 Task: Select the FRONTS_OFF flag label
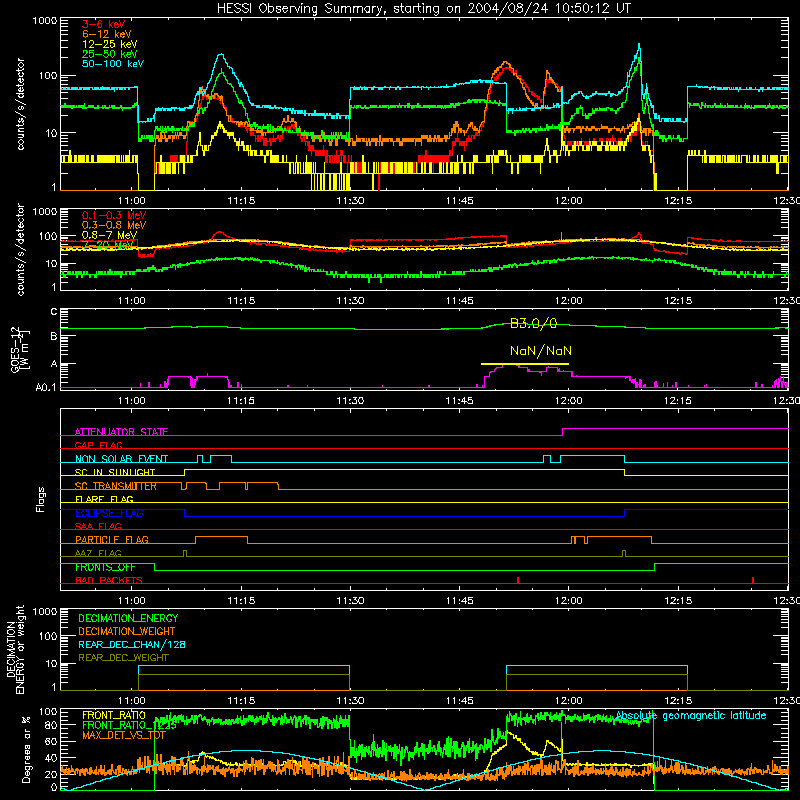[x=105, y=567]
